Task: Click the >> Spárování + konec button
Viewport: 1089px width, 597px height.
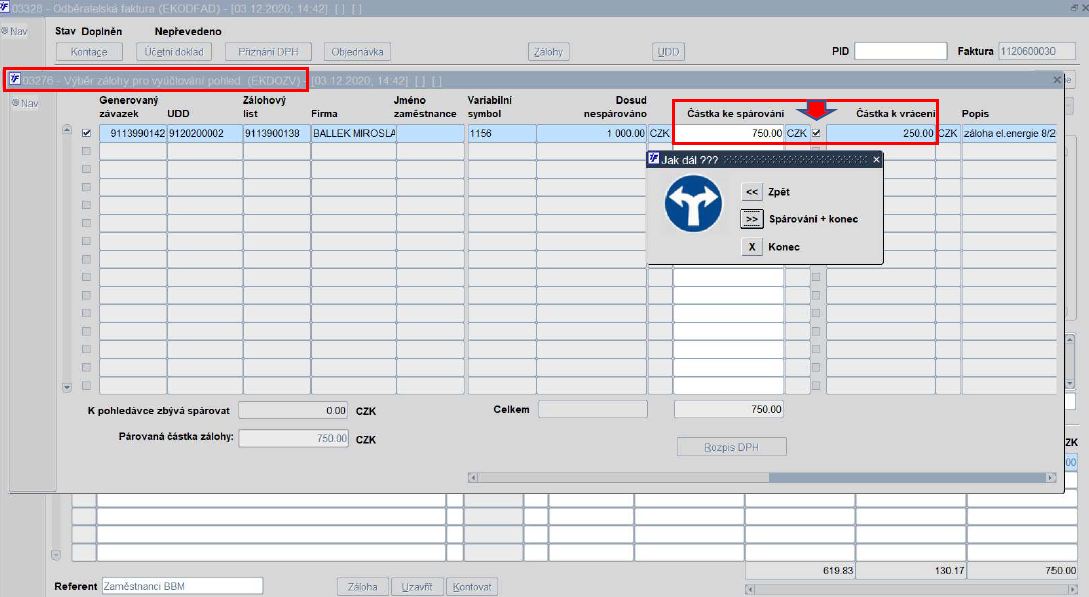Action: pyautogui.click(x=751, y=219)
